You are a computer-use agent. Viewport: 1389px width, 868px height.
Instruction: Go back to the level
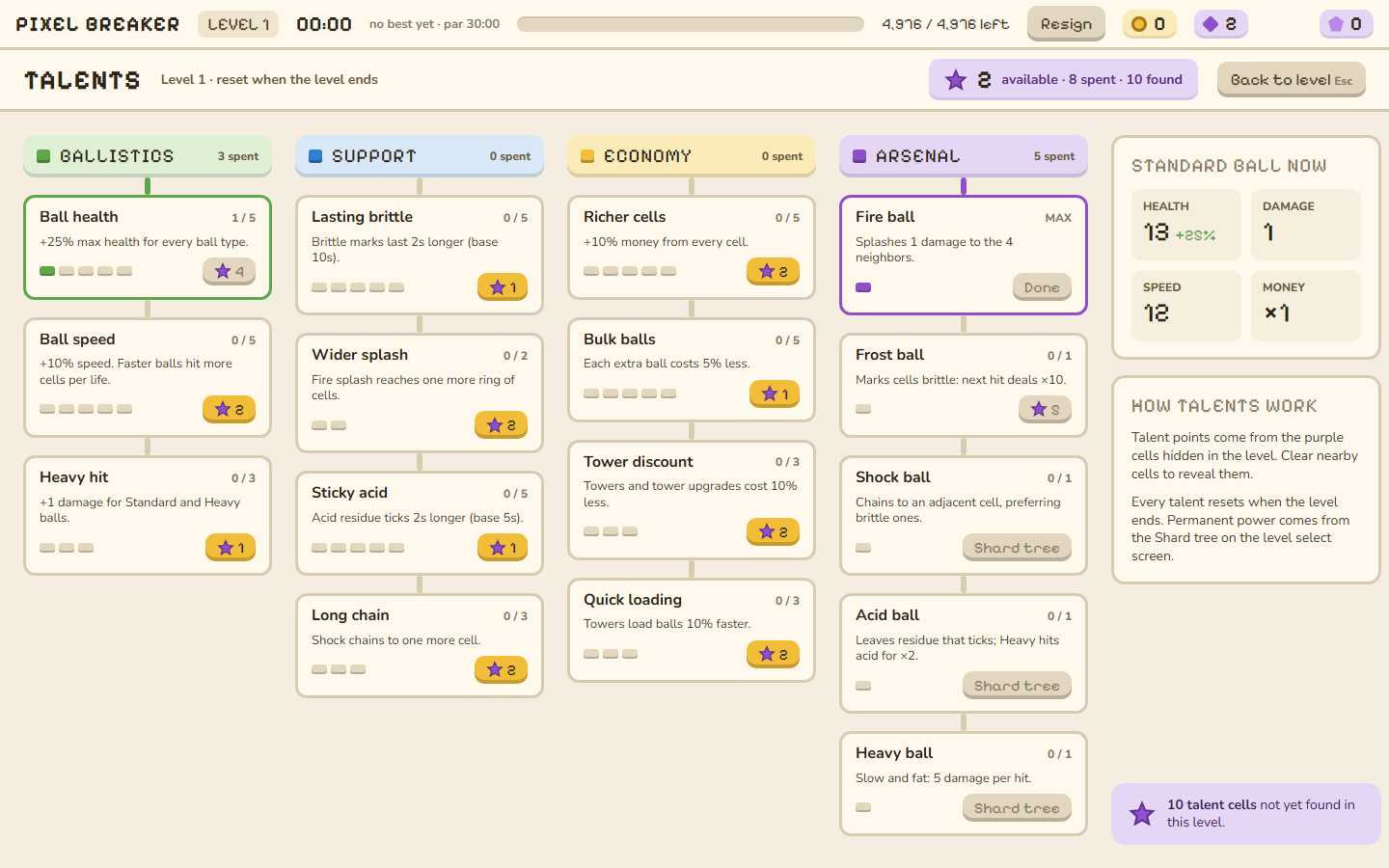tap(1291, 80)
